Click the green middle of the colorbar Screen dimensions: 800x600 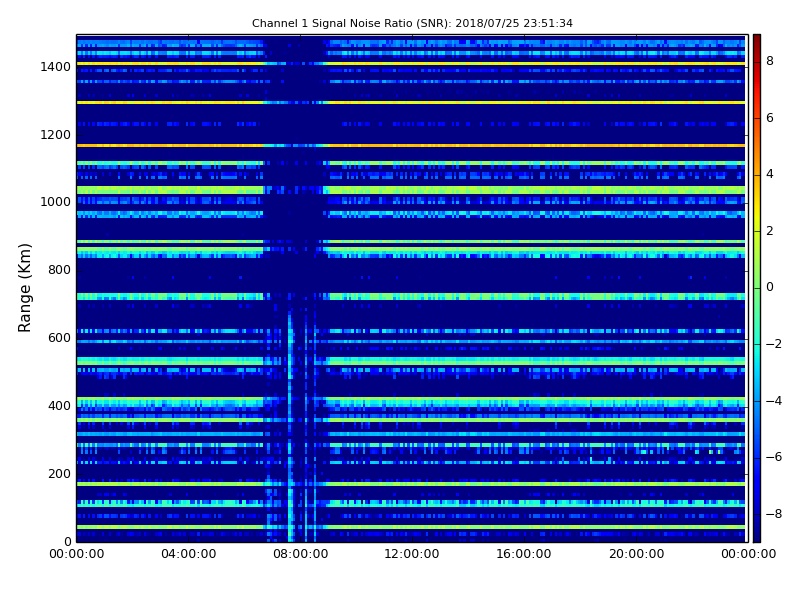[x=757, y=288]
